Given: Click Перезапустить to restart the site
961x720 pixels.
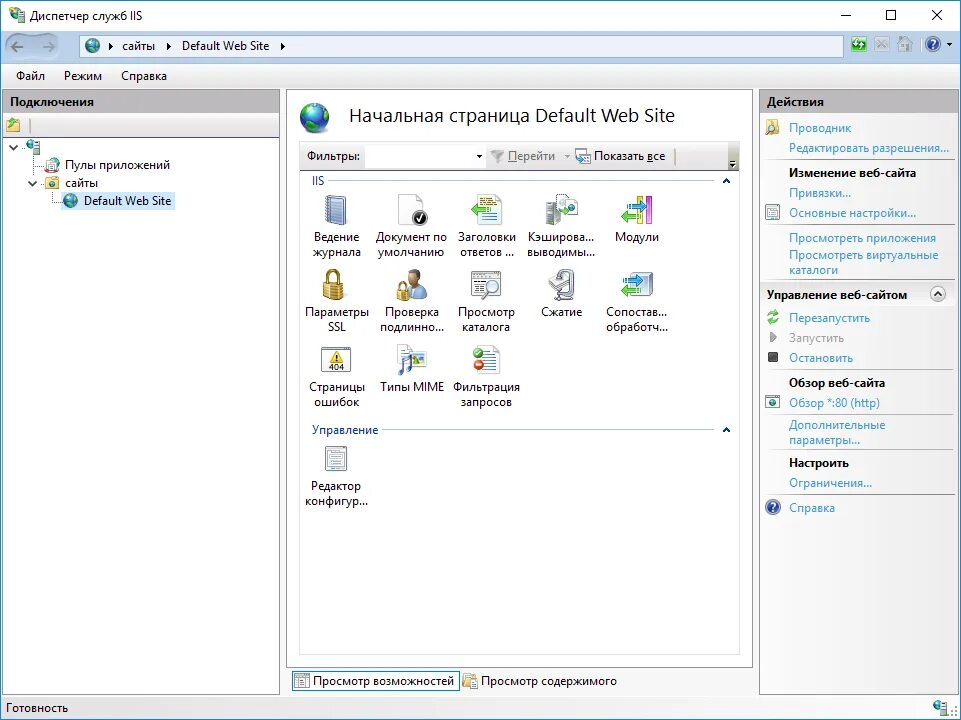Looking at the screenshot, I should [x=829, y=318].
